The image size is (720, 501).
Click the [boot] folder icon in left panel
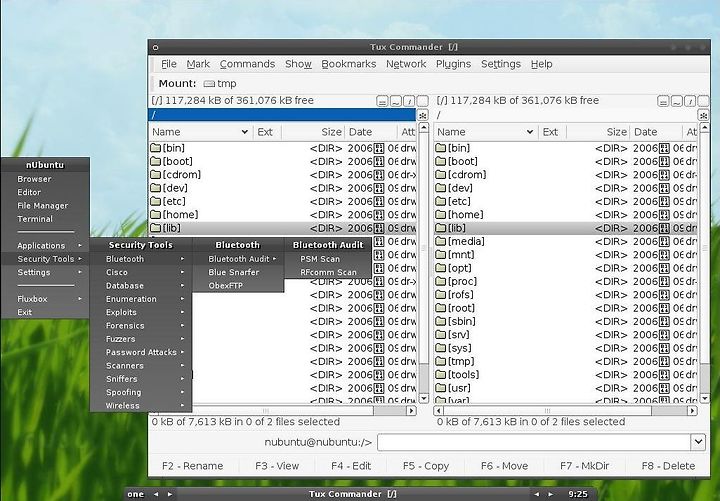156,161
